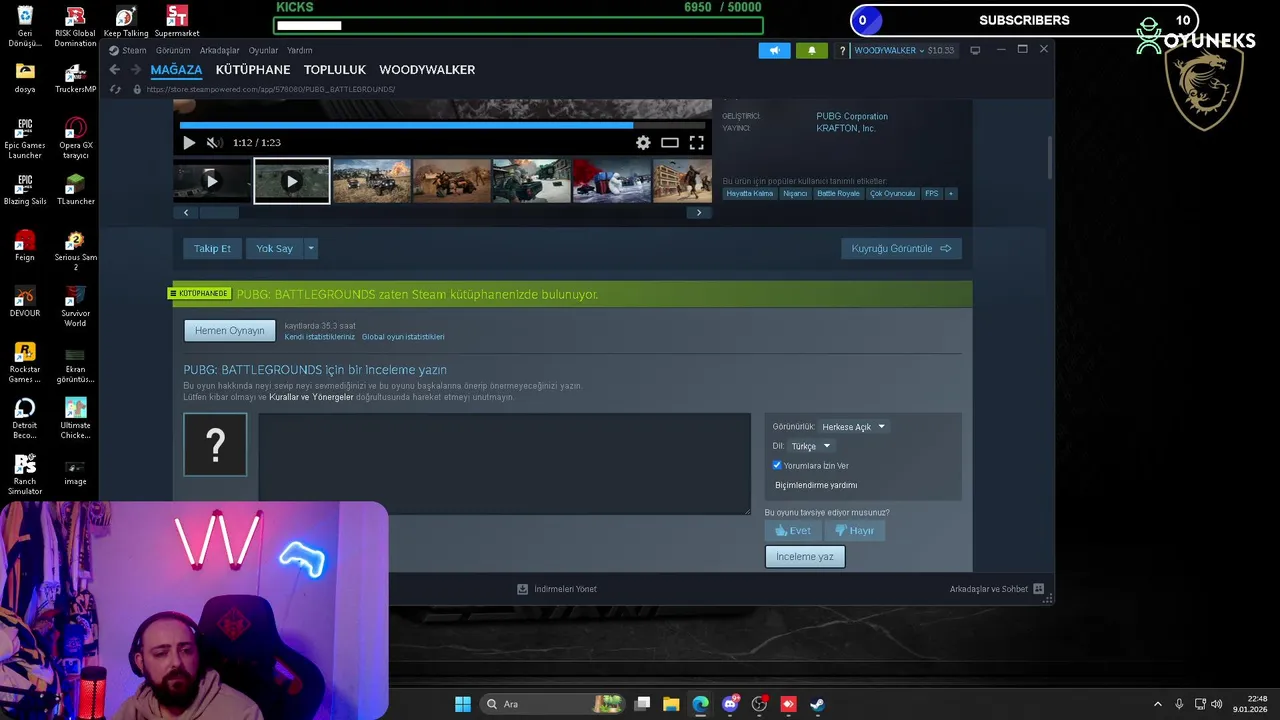
Task: Toggle Yorumlara İzin Ver checkbox
Action: (x=777, y=465)
